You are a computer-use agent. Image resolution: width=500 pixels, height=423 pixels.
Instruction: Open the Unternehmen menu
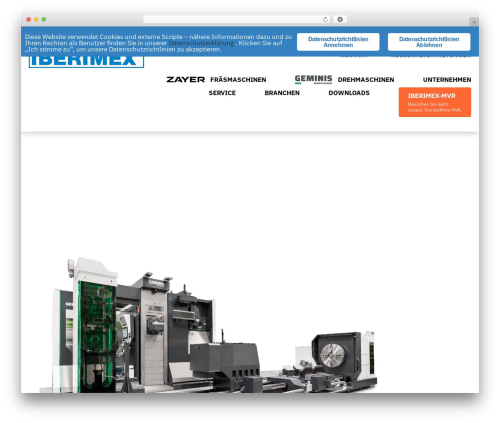click(x=447, y=80)
